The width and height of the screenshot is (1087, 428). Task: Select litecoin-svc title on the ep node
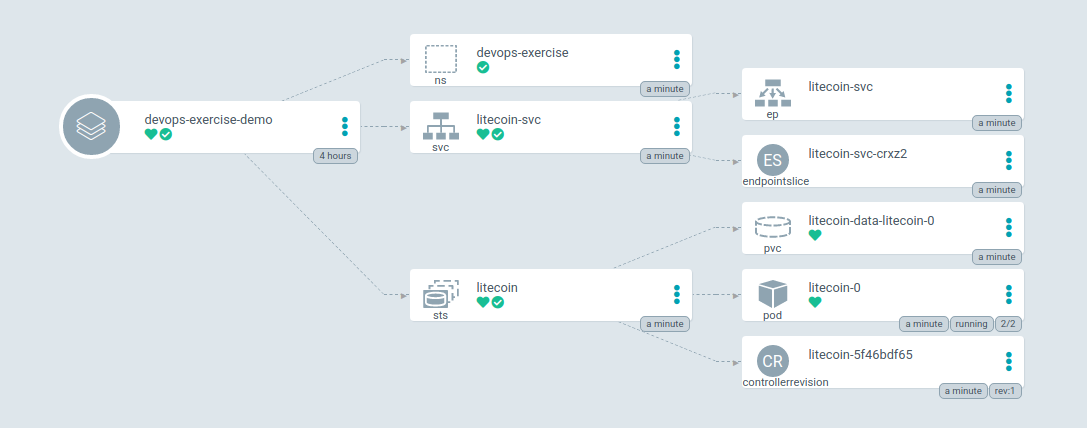click(x=840, y=86)
